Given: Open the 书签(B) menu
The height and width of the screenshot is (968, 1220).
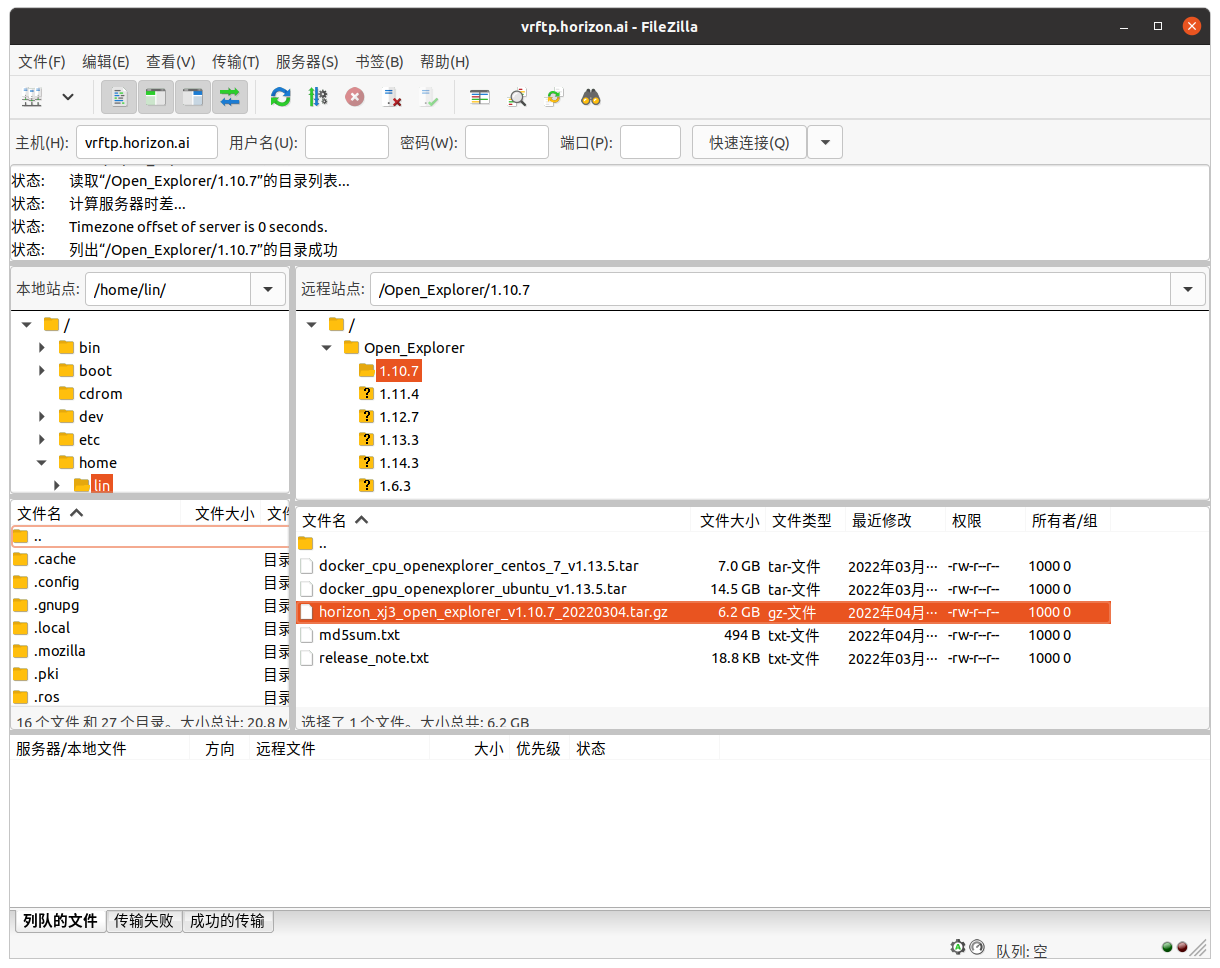Looking at the screenshot, I should pos(379,62).
